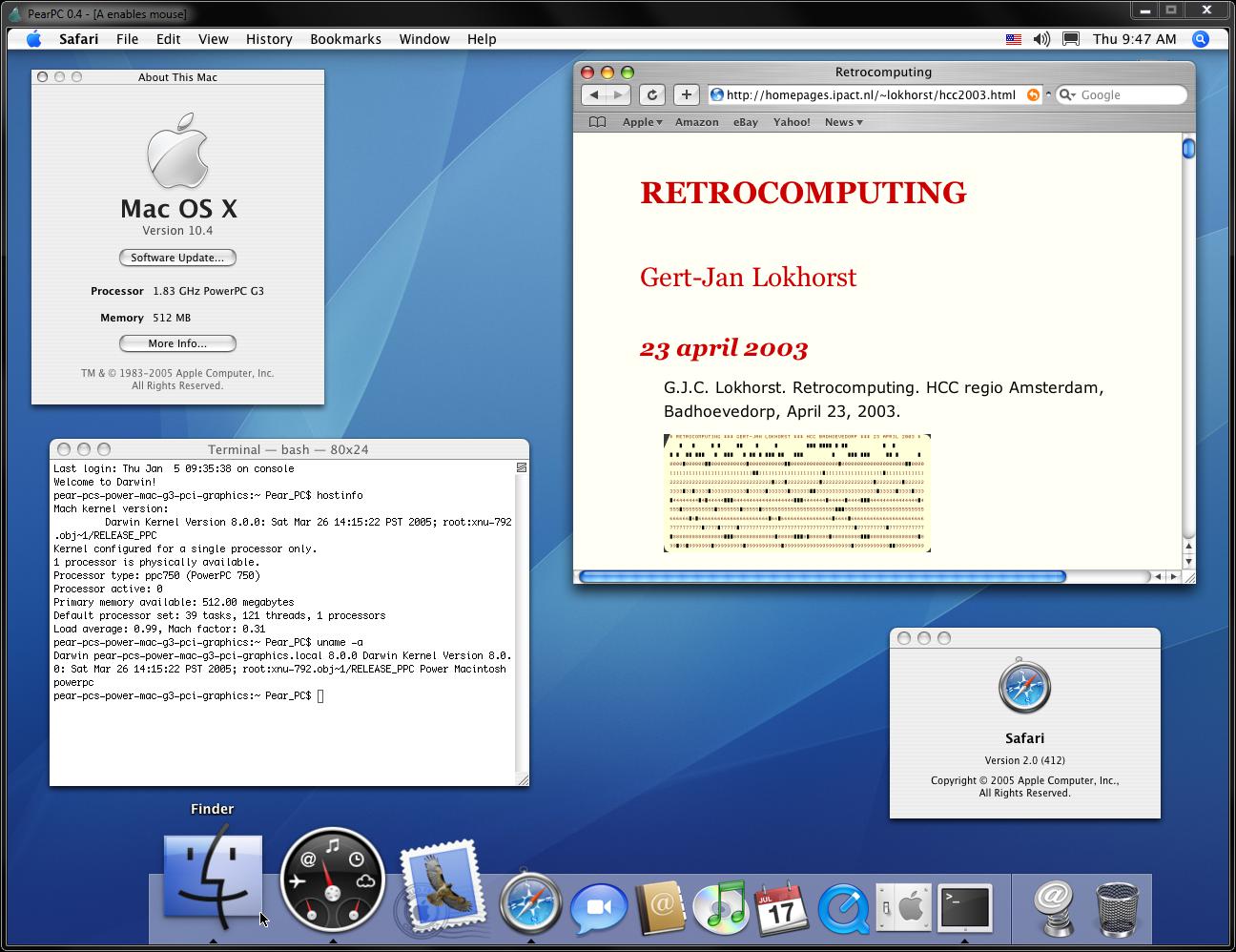Screen dimensions: 1236x952
Task: Open iCal calendar in the Dock
Action: click(781, 907)
